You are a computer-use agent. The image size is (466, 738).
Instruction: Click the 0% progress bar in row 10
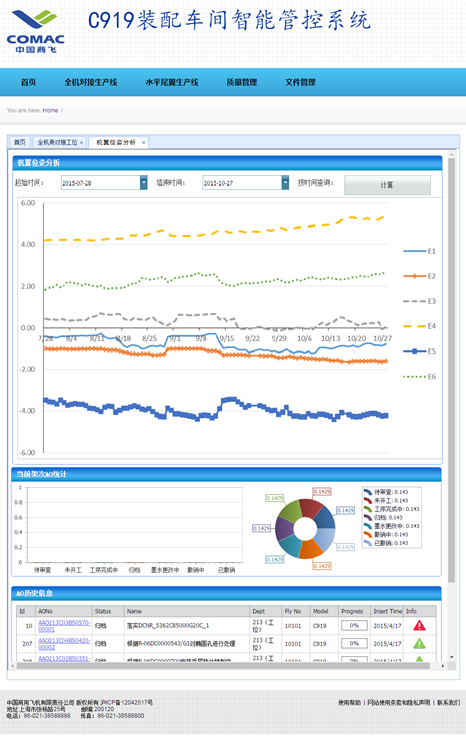click(x=354, y=626)
